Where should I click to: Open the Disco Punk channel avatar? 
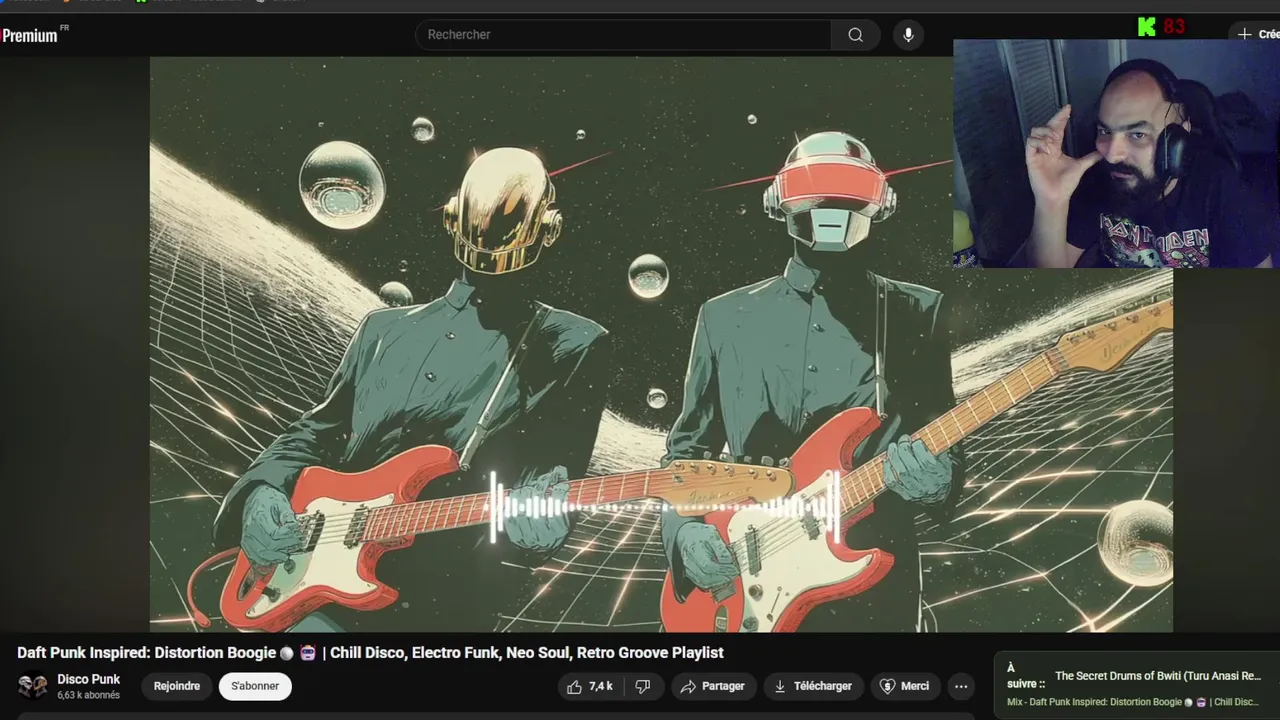[33, 686]
